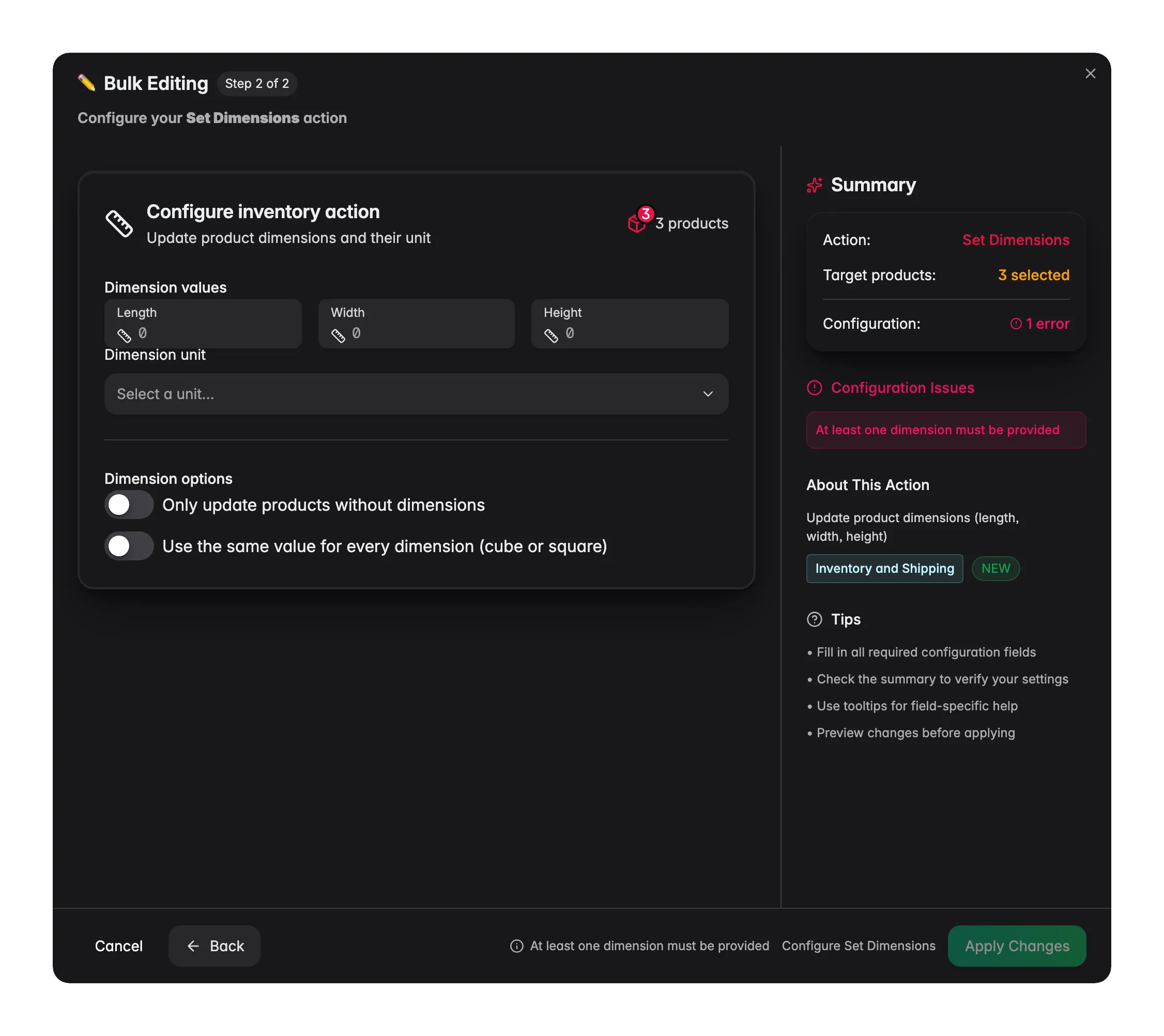
Task: Click the Set Dimensions action value in Summary
Action: (1015, 240)
